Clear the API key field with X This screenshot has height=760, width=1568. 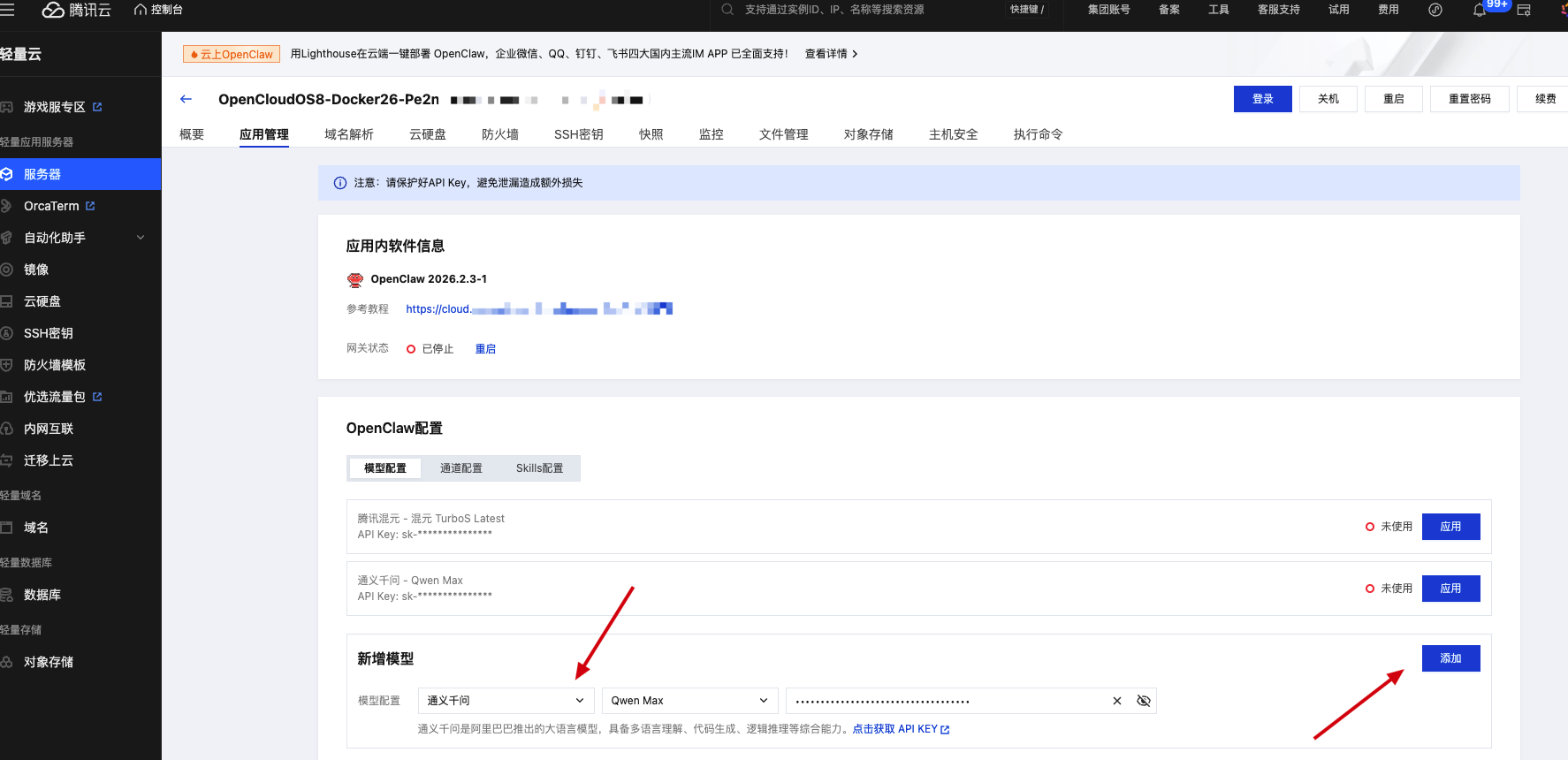point(1117,701)
